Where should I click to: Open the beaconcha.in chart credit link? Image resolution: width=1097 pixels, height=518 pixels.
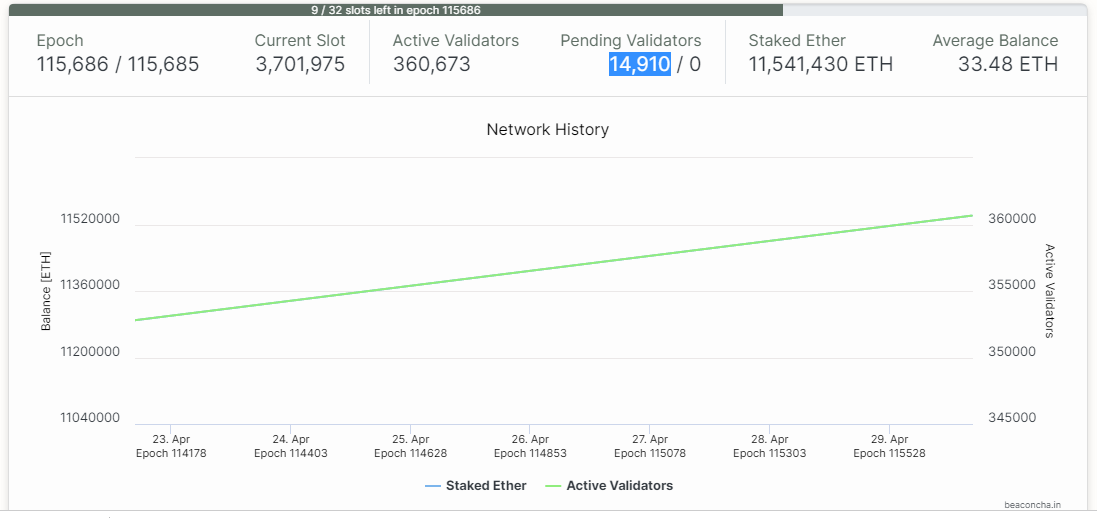1032,504
